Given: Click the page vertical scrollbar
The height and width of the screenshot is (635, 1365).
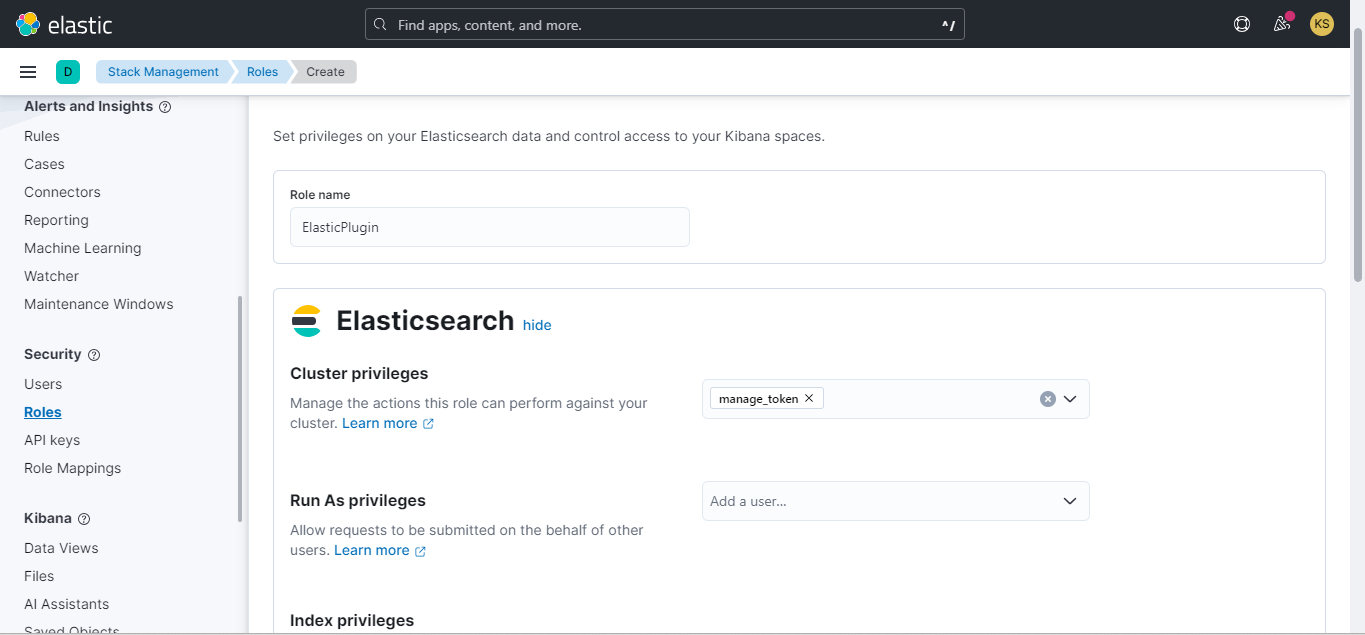Looking at the screenshot, I should pyautogui.click(x=1358, y=155).
